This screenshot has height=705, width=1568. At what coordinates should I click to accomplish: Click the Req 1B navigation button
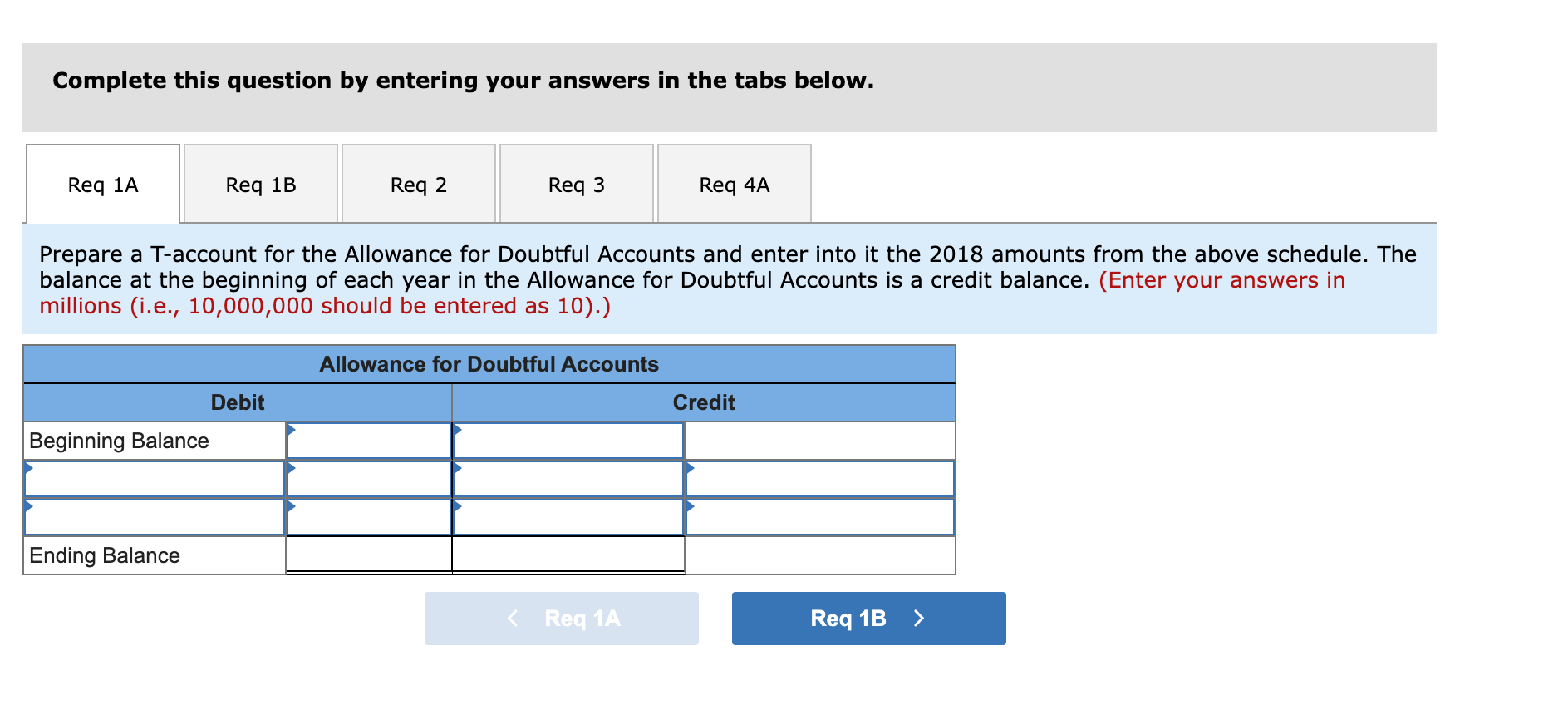(868, 618)
